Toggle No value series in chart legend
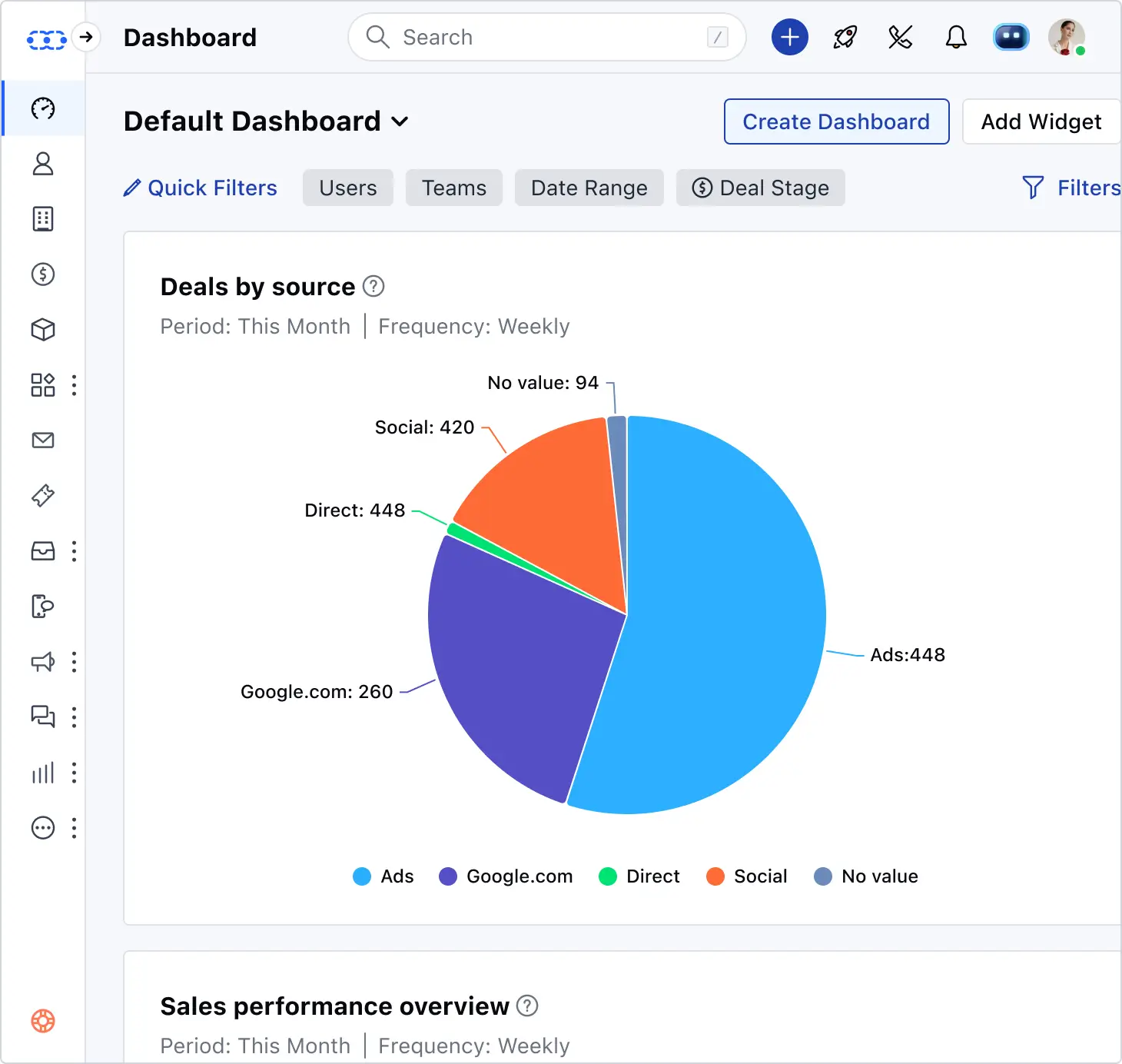Screen dimensions: 1122x1064 (866, 876)
